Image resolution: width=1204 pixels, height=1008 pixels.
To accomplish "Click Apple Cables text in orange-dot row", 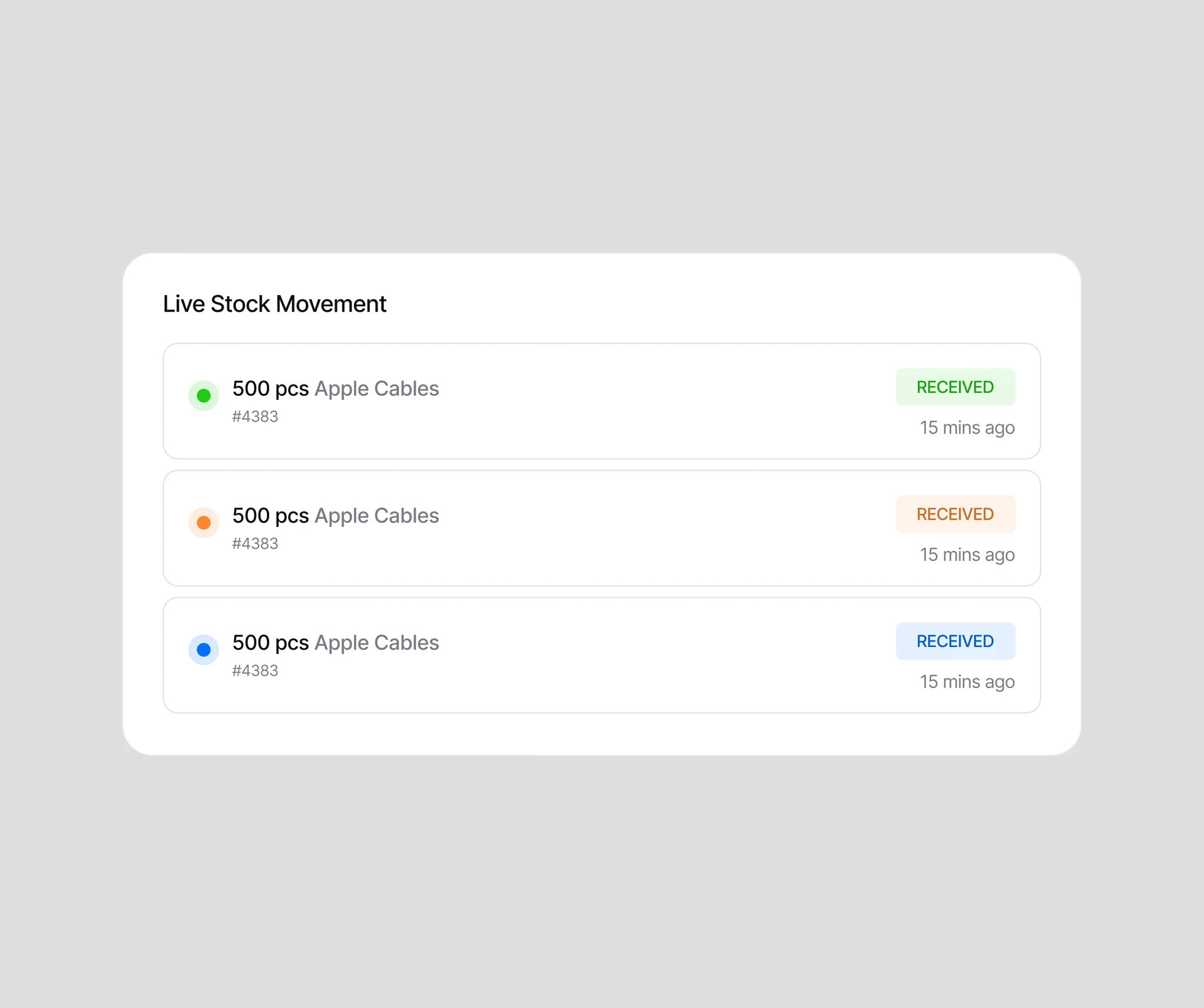I will [377, 516].
